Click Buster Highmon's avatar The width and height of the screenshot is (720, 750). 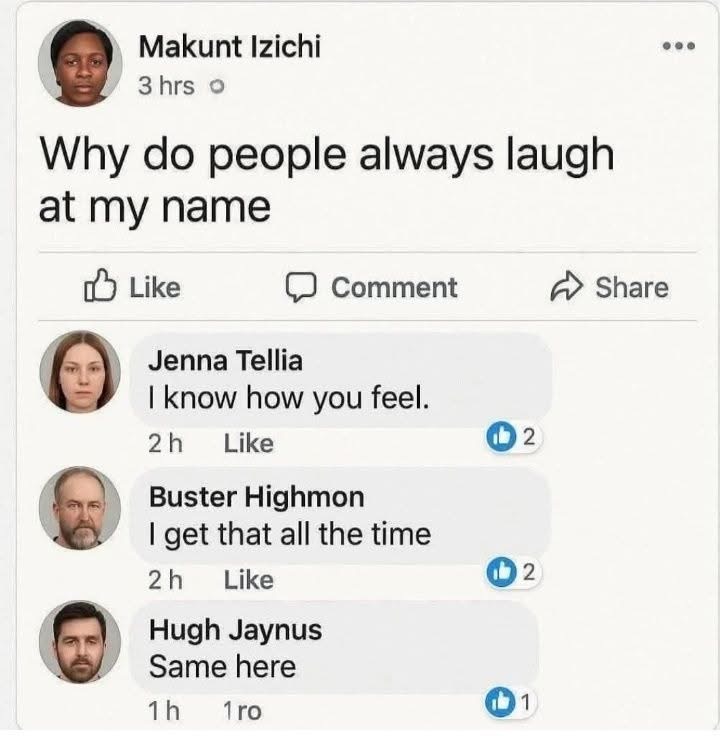pyautogui.click(x=79, y=509)
